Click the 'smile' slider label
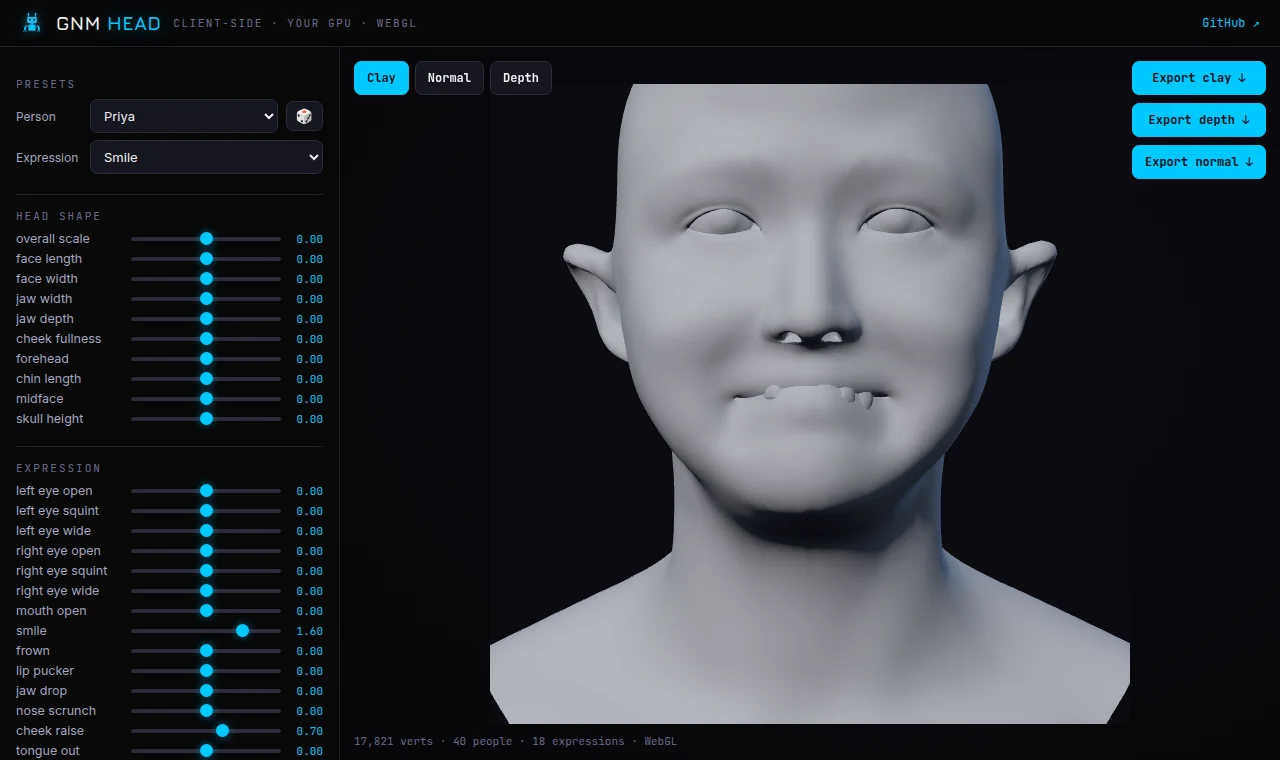 click(31, 631)
